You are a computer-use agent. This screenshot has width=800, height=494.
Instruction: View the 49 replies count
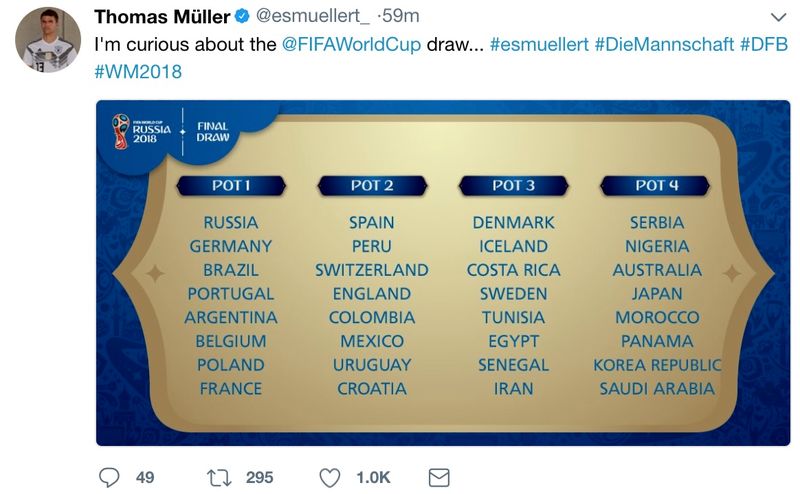145,478
